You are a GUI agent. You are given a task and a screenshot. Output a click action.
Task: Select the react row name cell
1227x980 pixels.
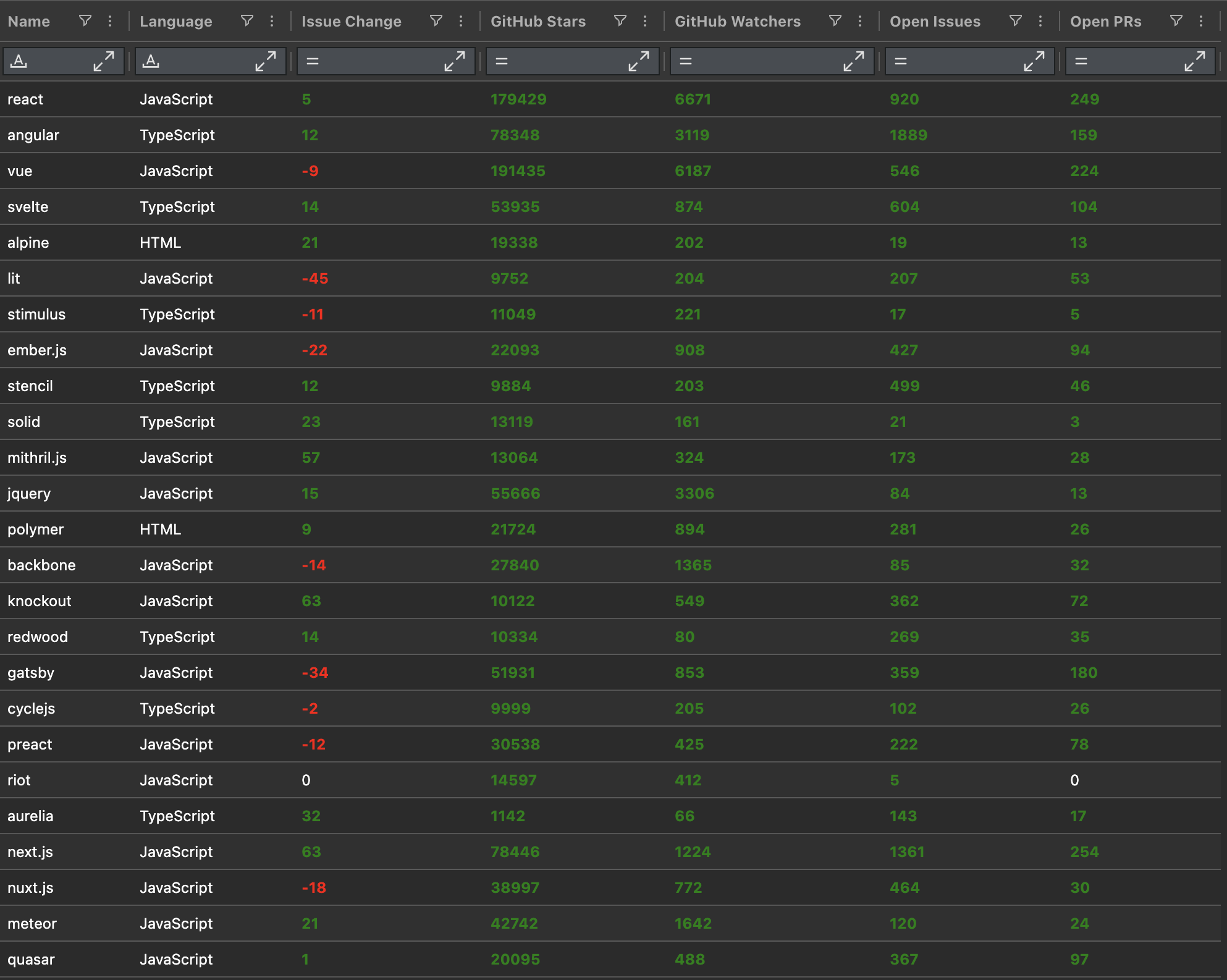[25, 99]
